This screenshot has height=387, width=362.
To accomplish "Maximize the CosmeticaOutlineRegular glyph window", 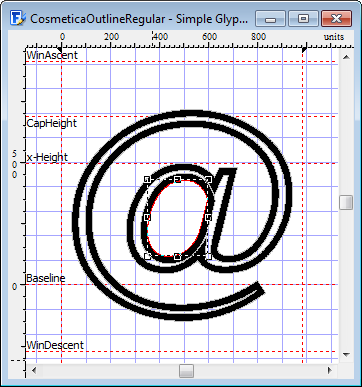I will pos(303,19).
